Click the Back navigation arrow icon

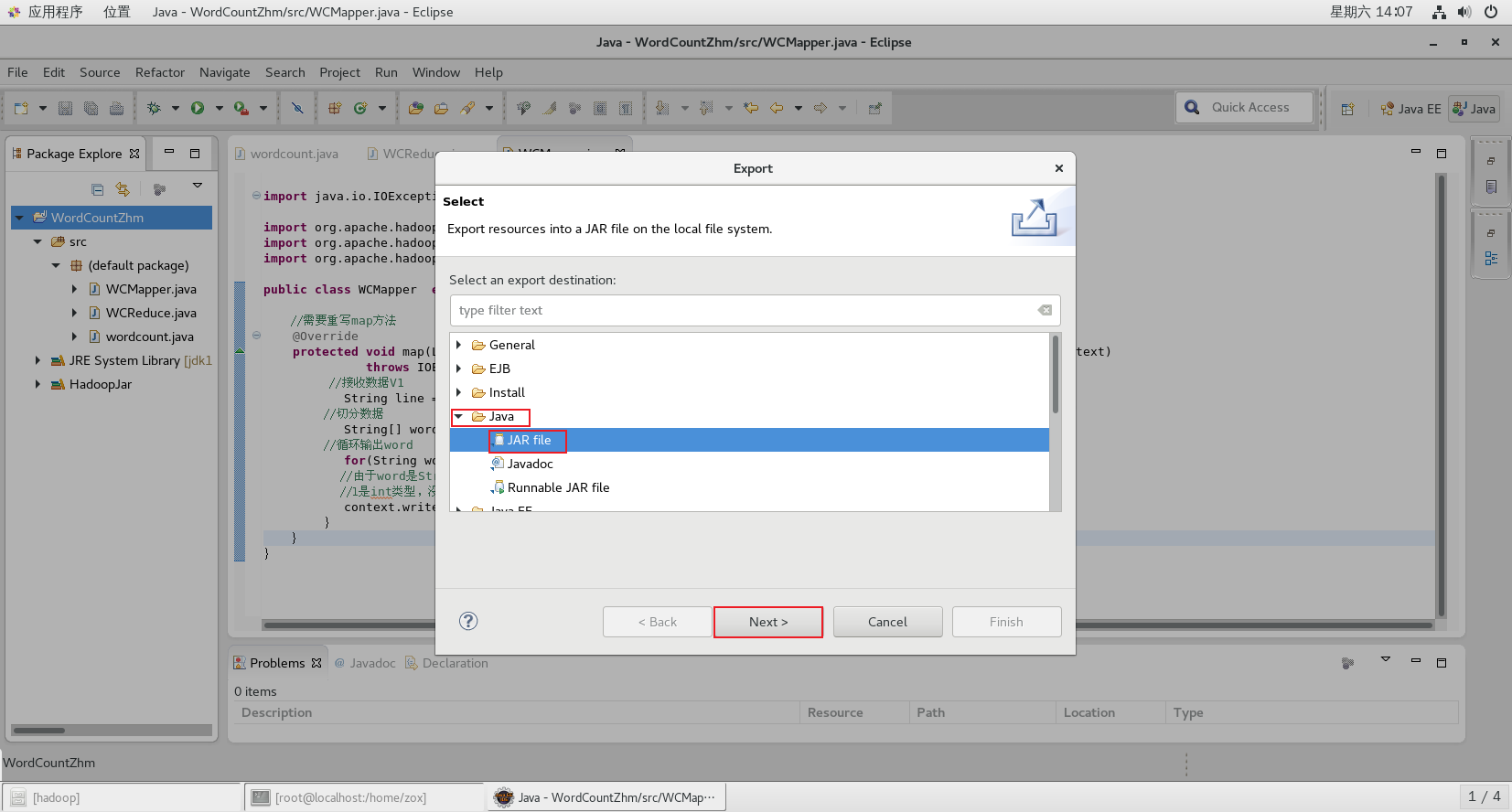[777, 108]
